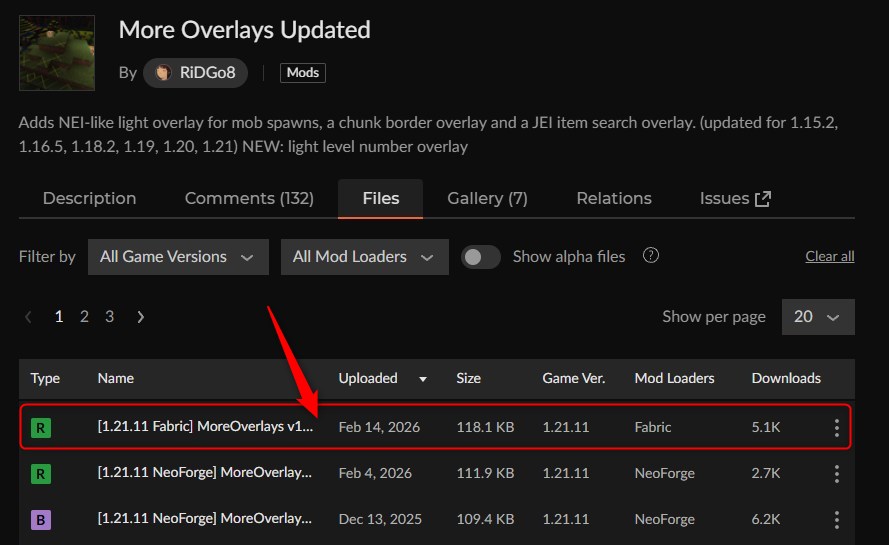Click the RiDGo8 author avatar icon
This screenshot has width=889, height=545.
[163, 73]
